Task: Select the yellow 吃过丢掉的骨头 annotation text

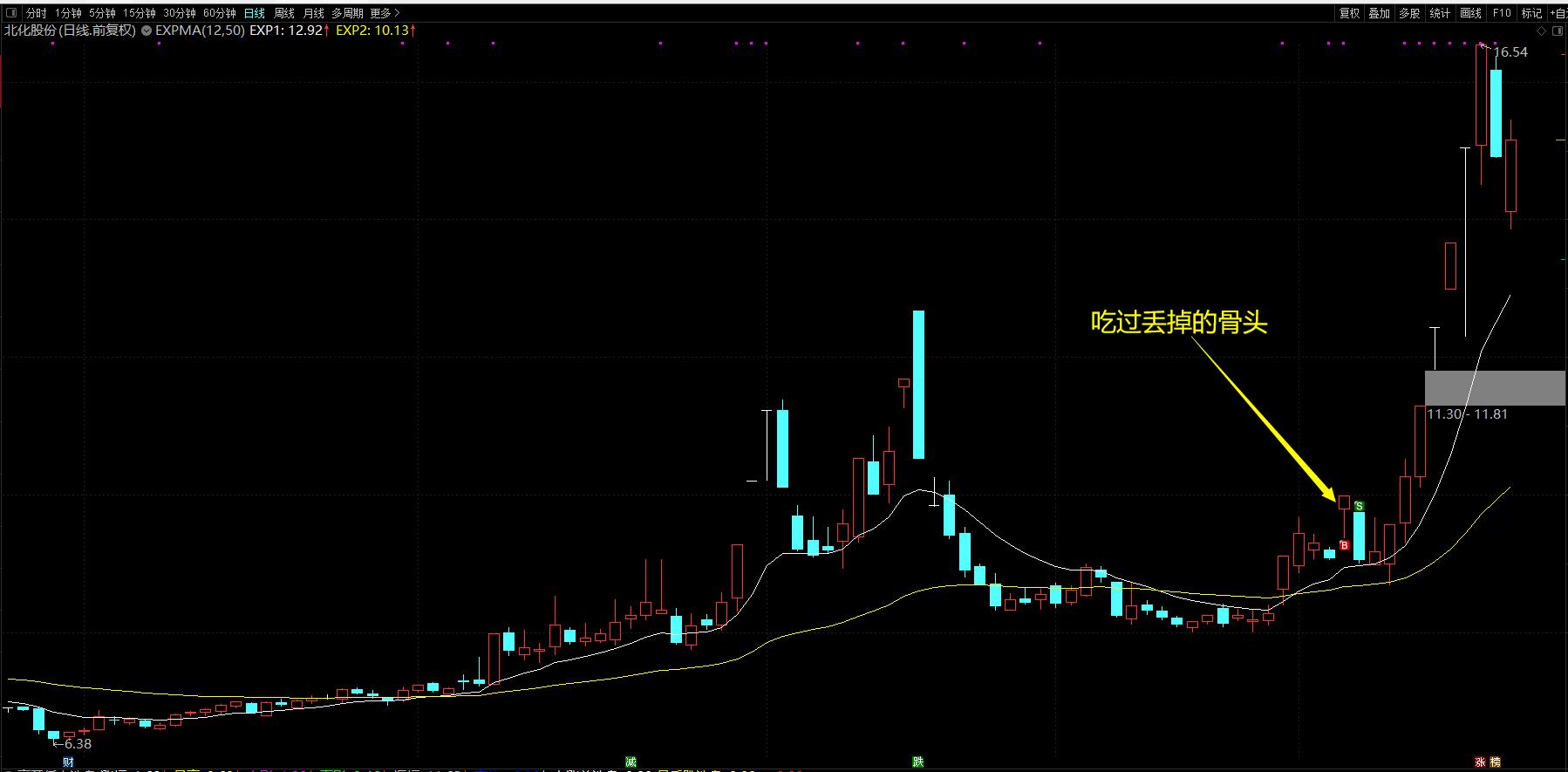Action: pyautogui.click(x=1178, y=322)
